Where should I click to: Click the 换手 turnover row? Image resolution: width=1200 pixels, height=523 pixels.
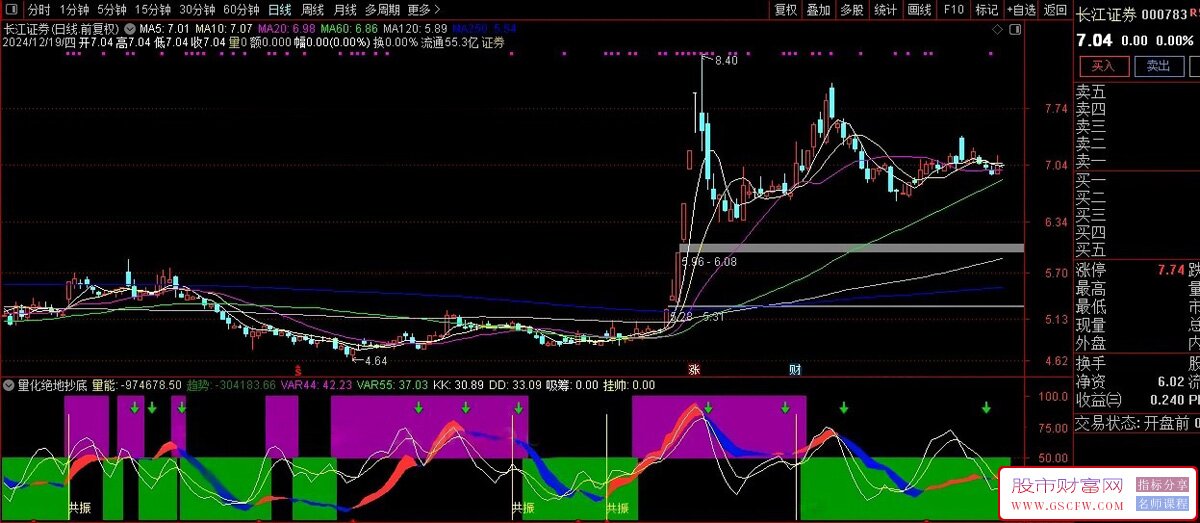coord(1137,362)
